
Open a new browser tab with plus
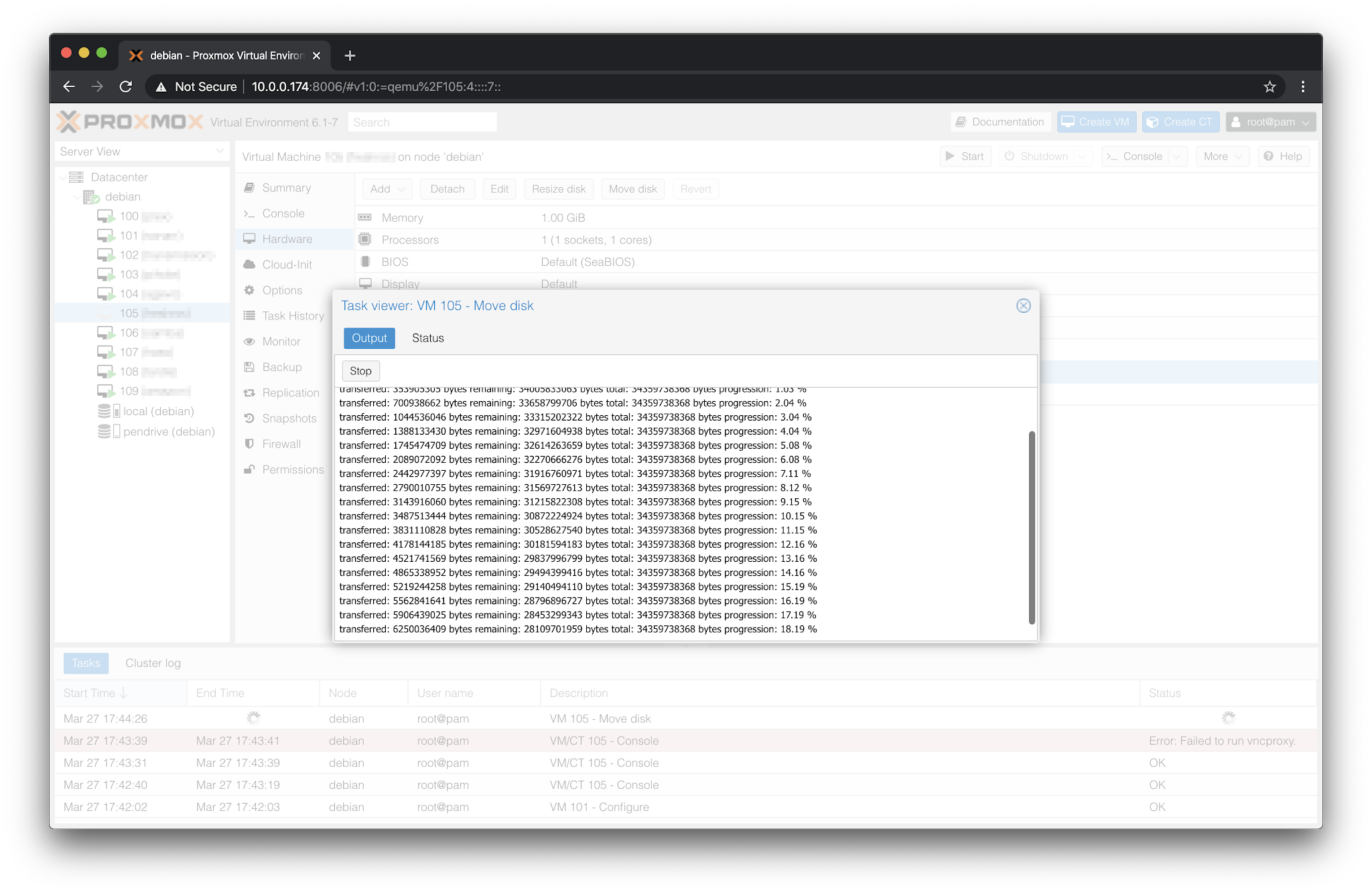[350, 56]
